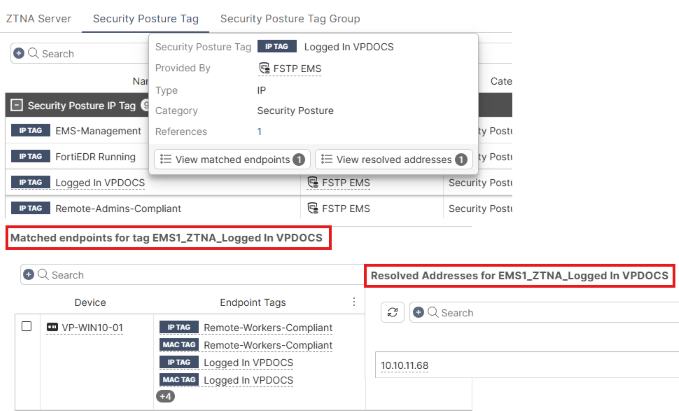Viewport: 679px width, 411px height.
Task: Click the VP-WIN10-01 device icon
Action: [52, 328]
